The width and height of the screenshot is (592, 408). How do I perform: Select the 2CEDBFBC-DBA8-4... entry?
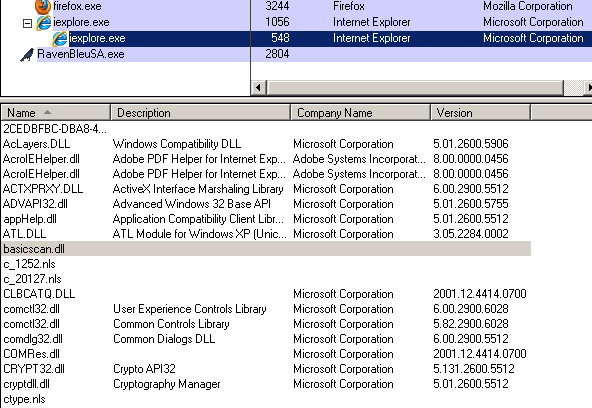point(55,129)
